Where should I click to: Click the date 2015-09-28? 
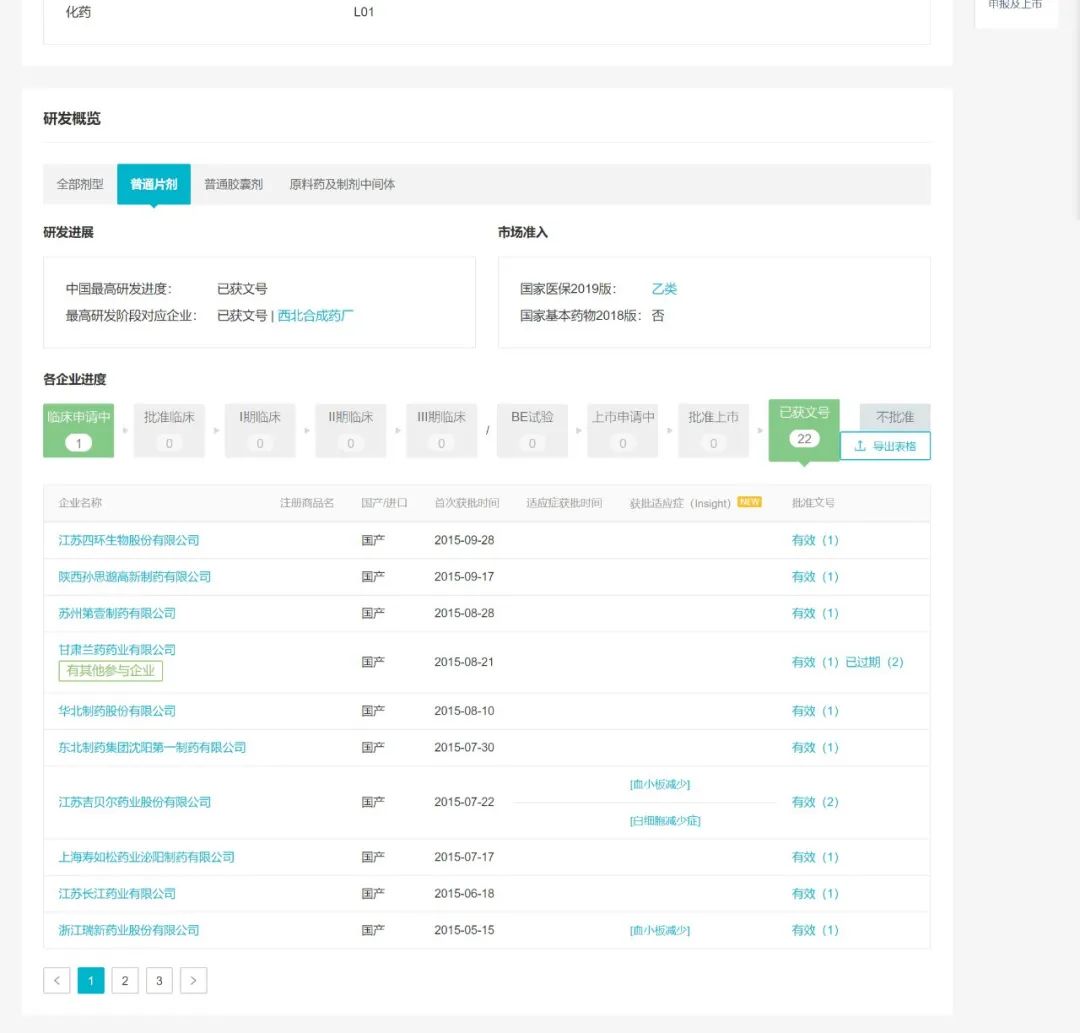[x=464, y=540]
